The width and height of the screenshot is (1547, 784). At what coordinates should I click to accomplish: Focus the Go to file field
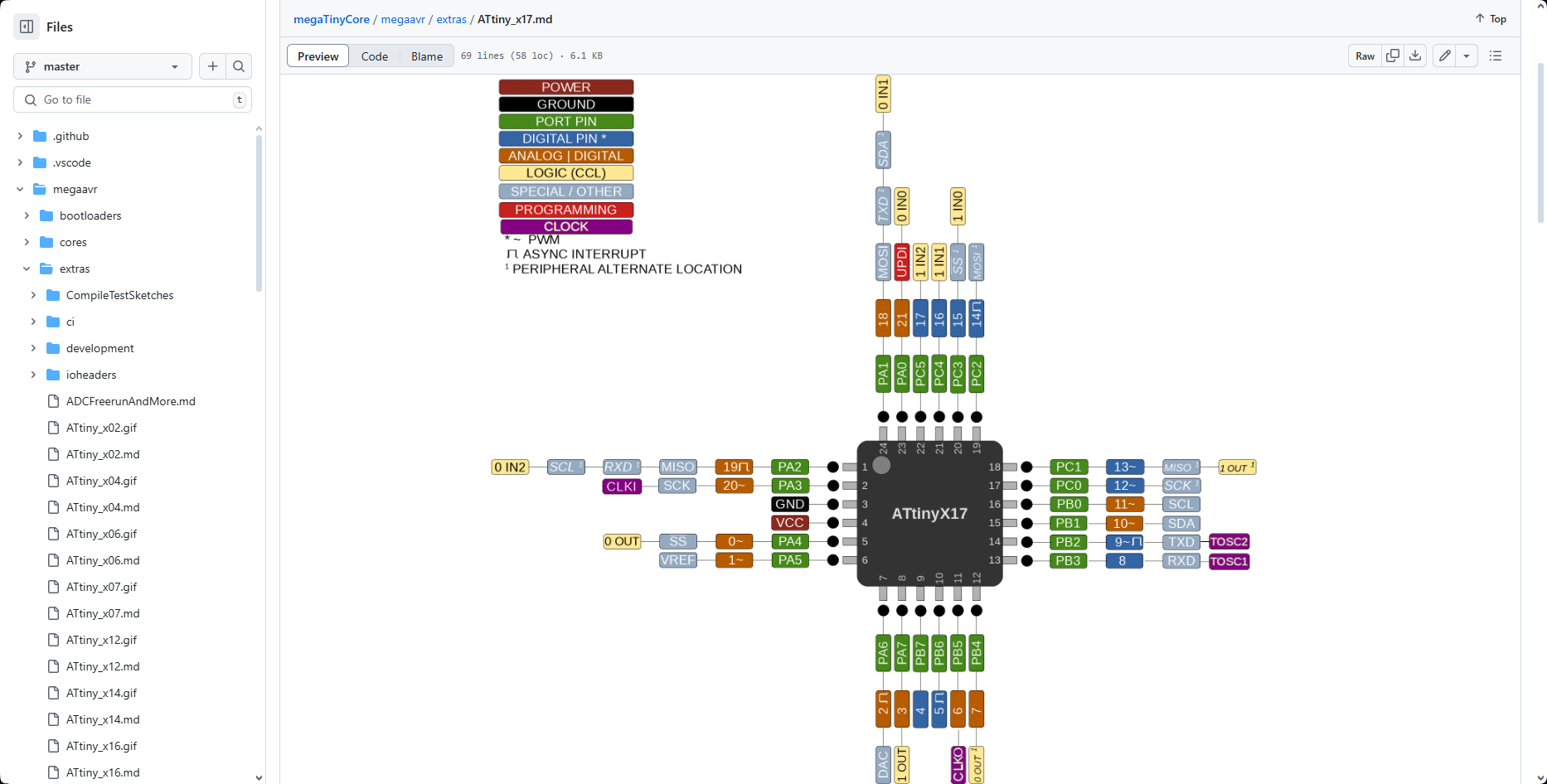click(x=133, y=99)
